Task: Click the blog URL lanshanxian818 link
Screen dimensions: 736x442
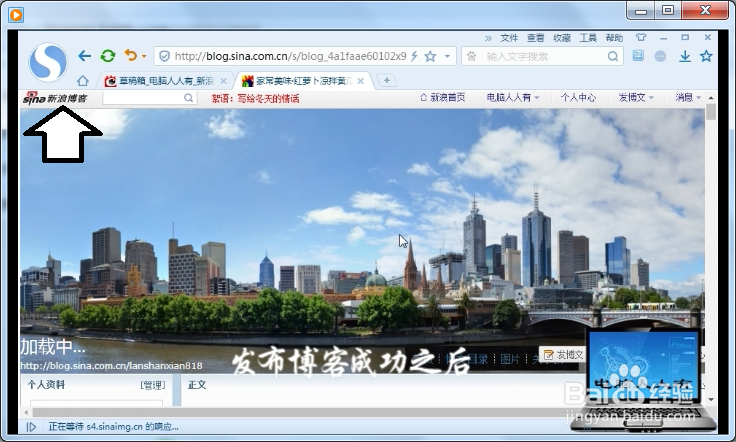Action: 111,366
